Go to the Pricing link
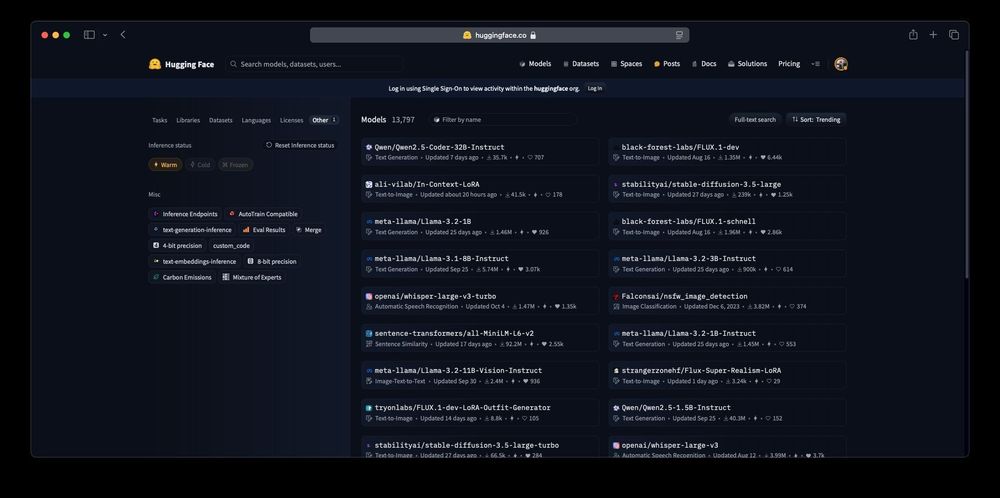This screenshot has width=1000, height=498. pos(789,64)
